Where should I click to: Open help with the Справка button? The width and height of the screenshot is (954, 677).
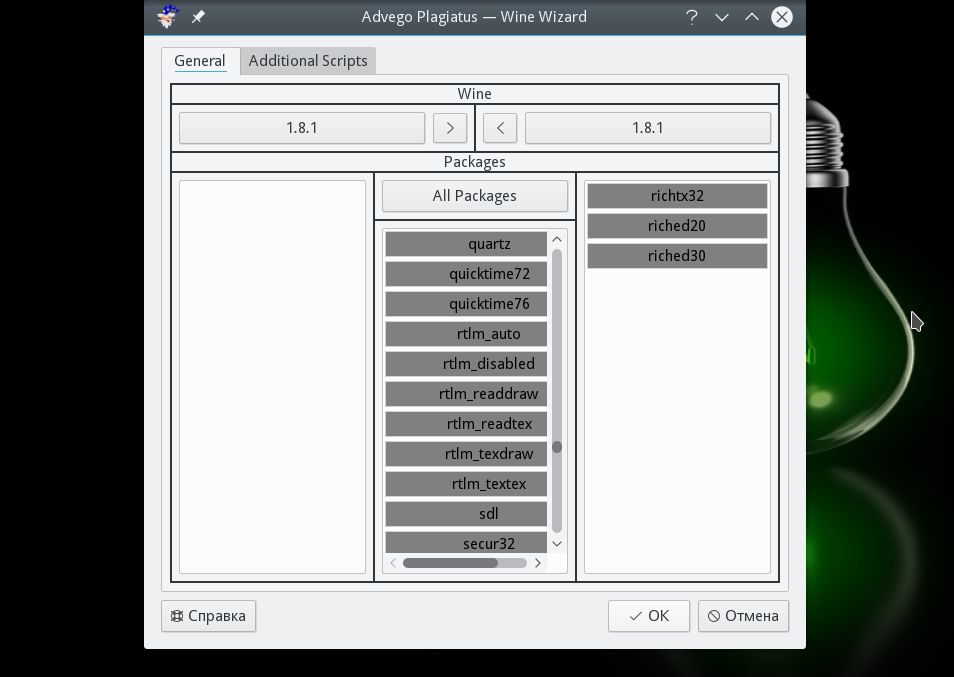coord(208,616)
